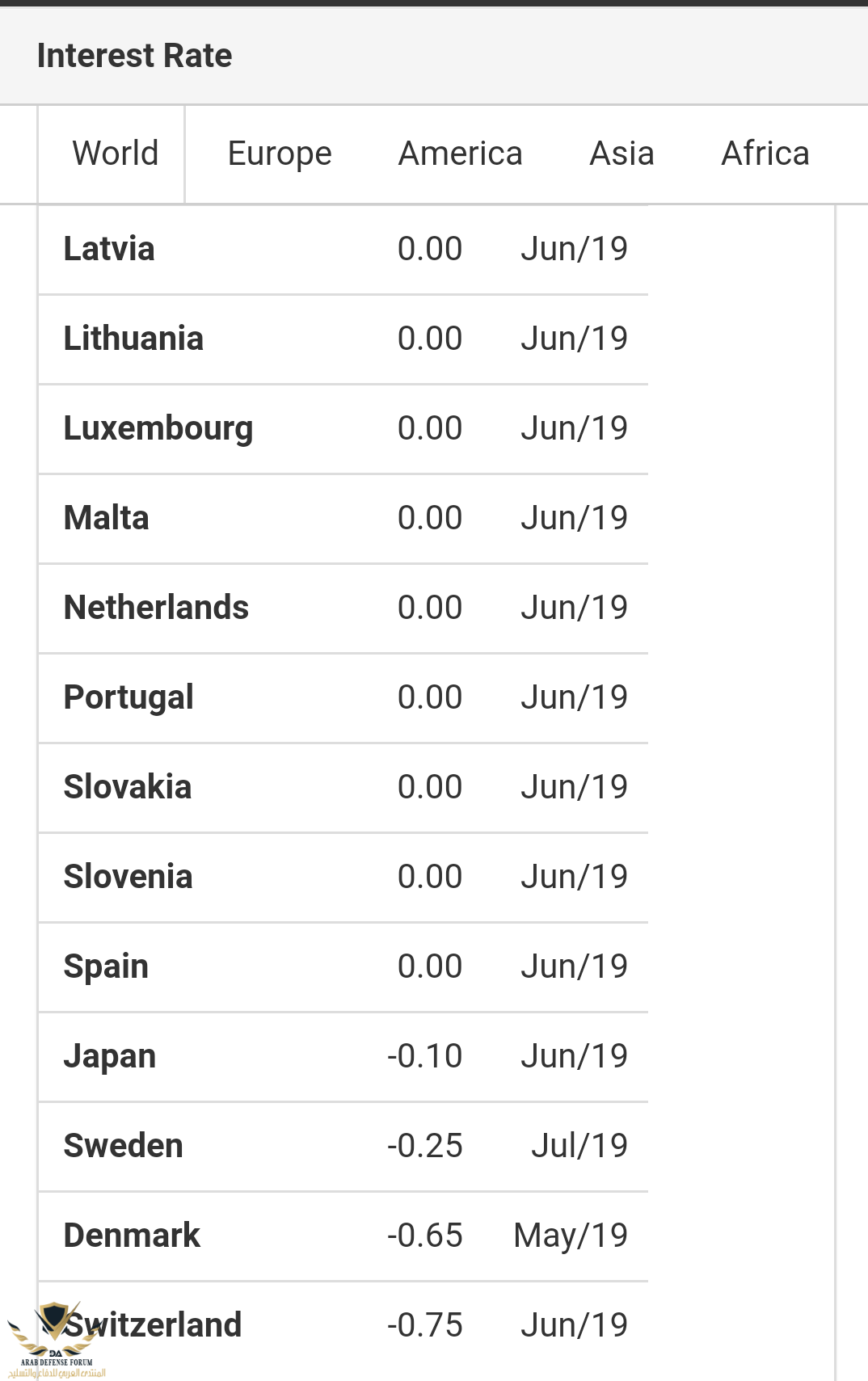Select the America tab
868x1381 pixels.
click(460, 154)
